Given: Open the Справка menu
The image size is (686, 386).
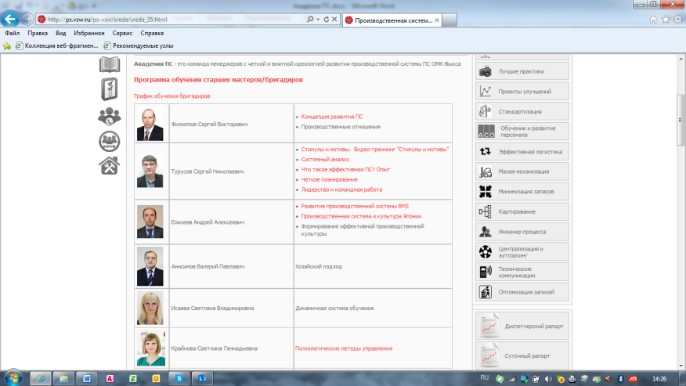Looking at the screenshot, I should 152,33.
